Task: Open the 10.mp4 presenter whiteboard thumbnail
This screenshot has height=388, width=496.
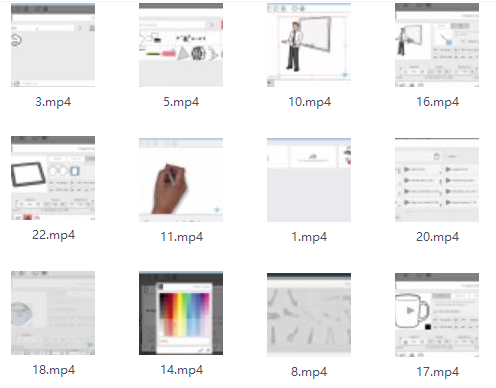Action: click(309, 45)
